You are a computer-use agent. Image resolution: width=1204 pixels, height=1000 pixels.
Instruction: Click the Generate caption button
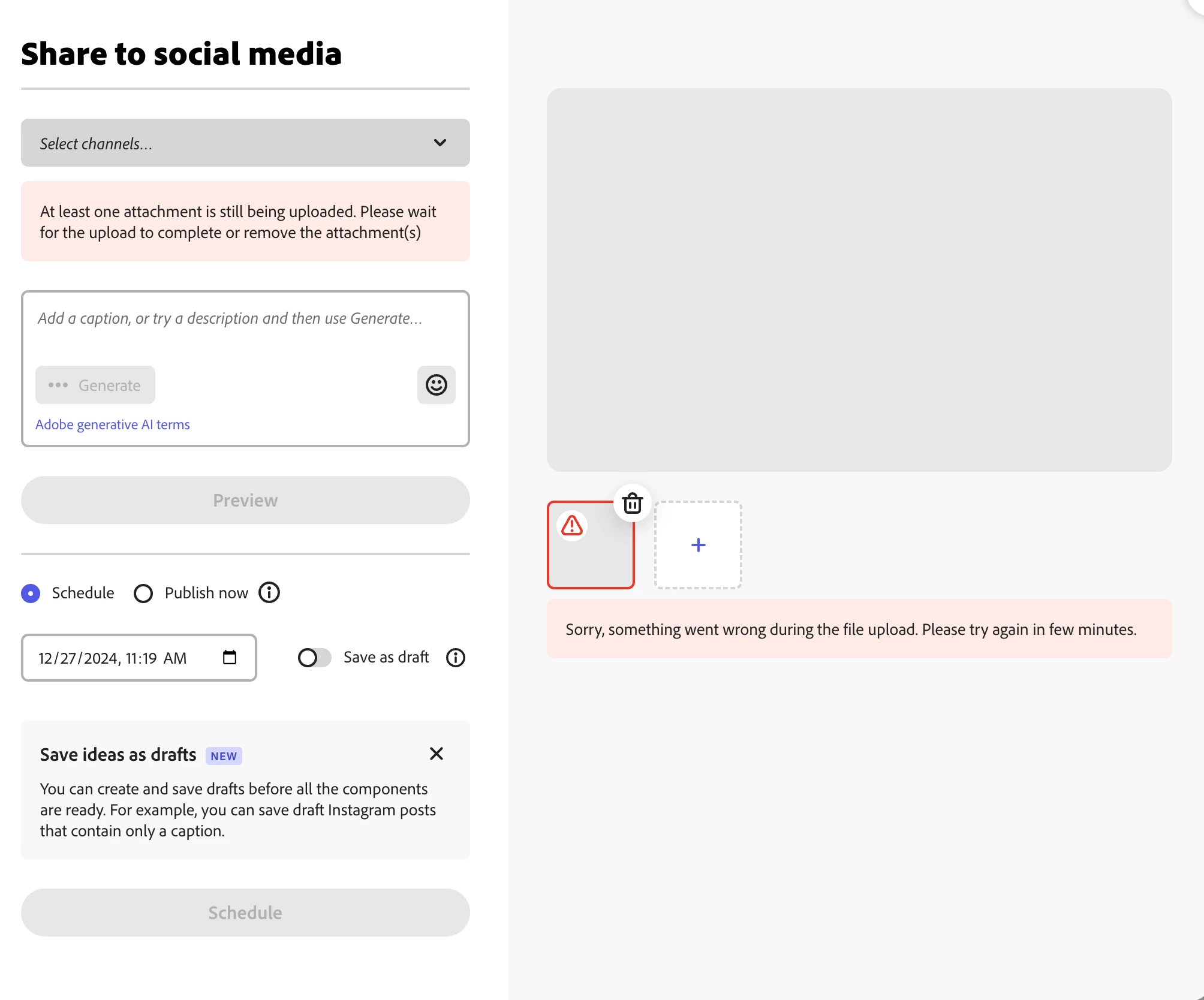tap(95, 385)
